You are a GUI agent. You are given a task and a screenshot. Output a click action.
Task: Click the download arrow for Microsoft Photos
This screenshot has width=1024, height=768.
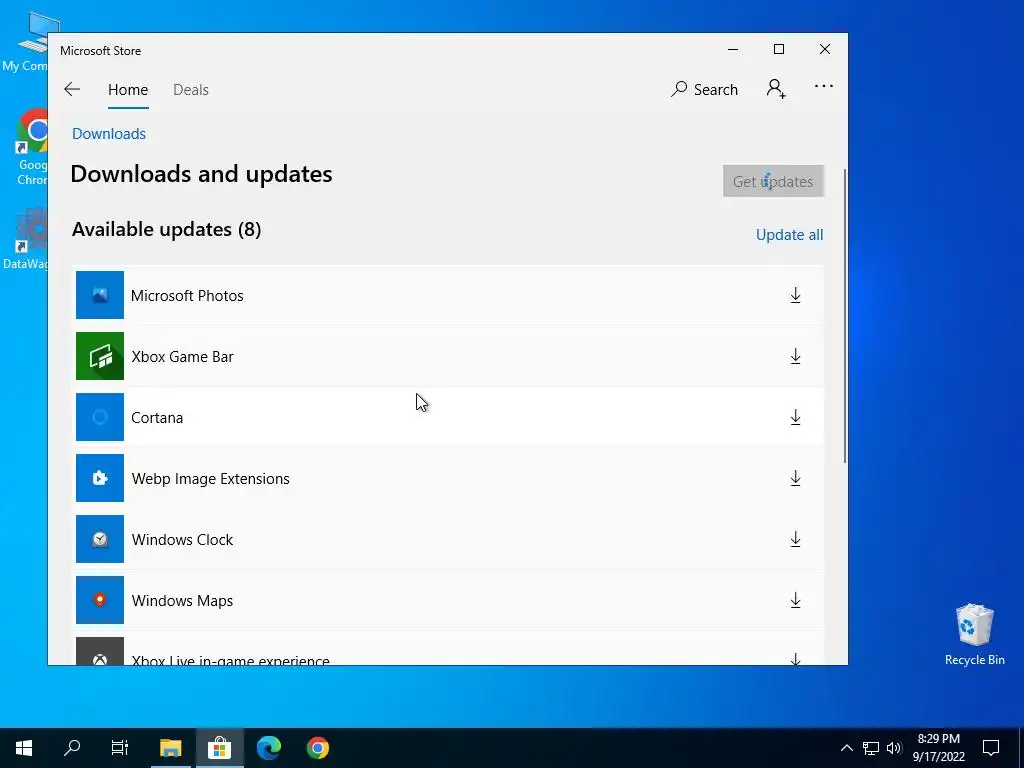point(795,295)
